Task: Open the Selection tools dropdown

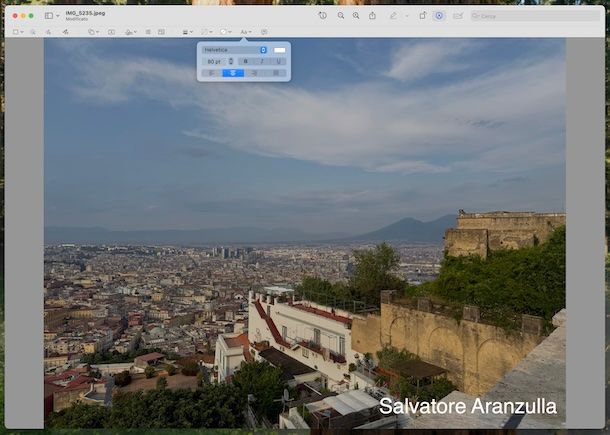Action: (18, 32)
